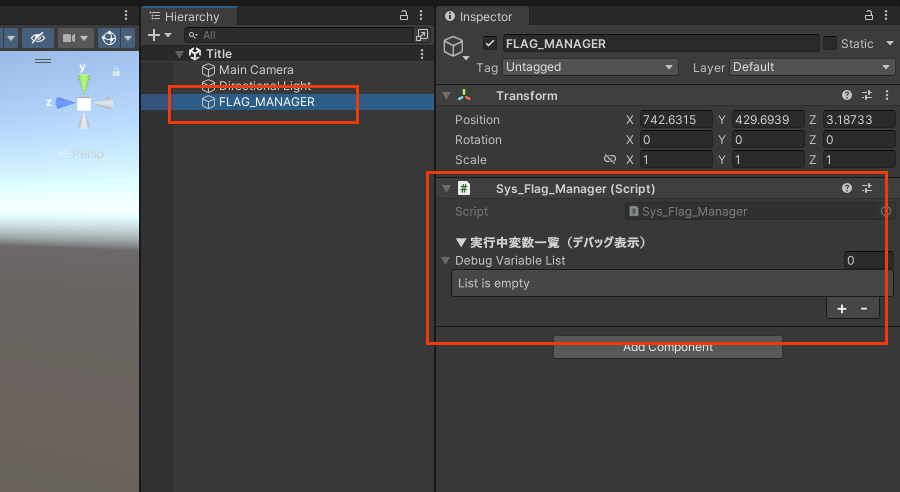Viewport: 900px width, 492px height.
Task: Open the Layer dropdown showing Default
Action: point(811,67)
